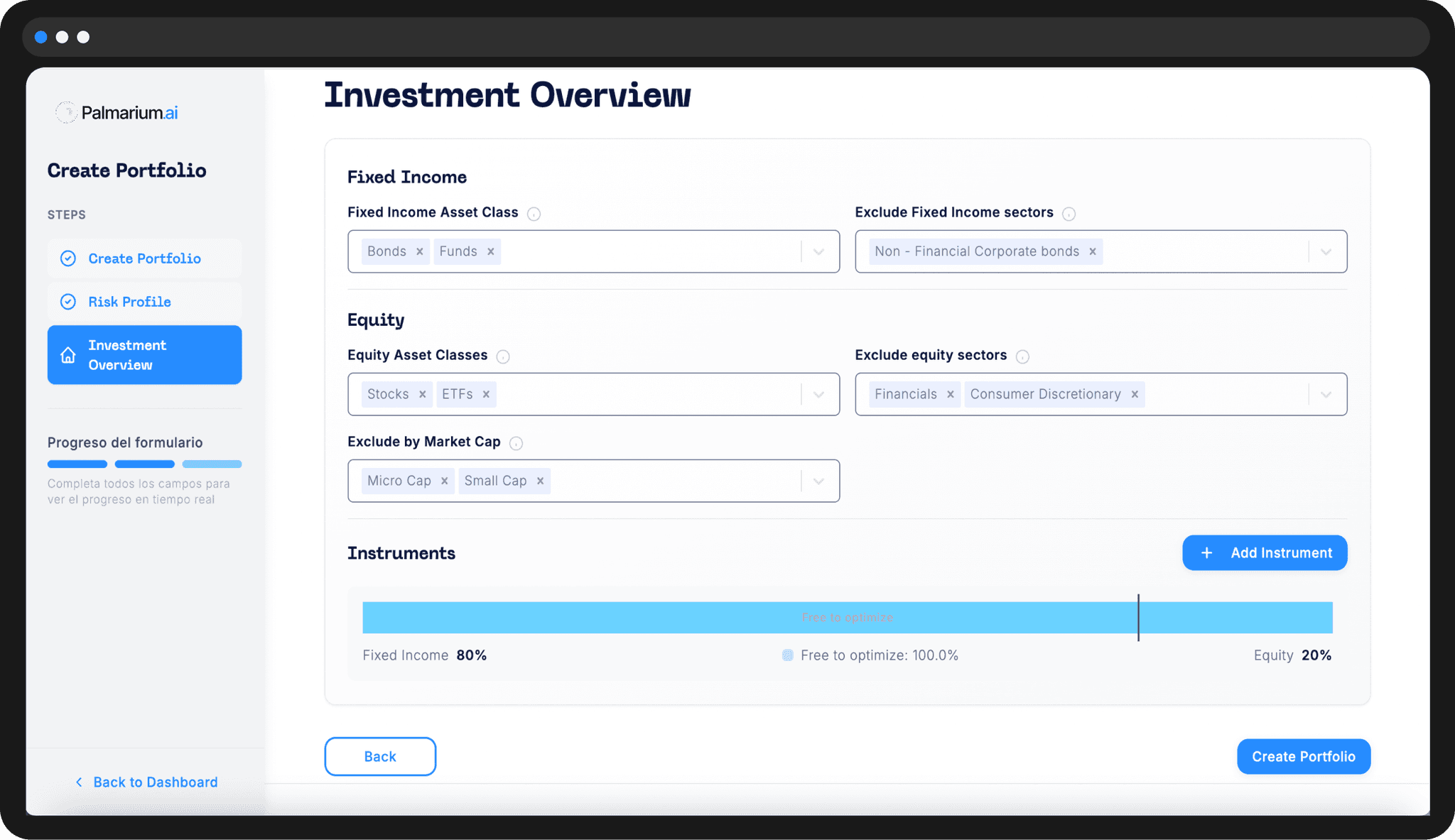Click info icon next to Exclude Fixed Income sectors
This screenshot has height=840, width=1455.
tap(1069, 214)
